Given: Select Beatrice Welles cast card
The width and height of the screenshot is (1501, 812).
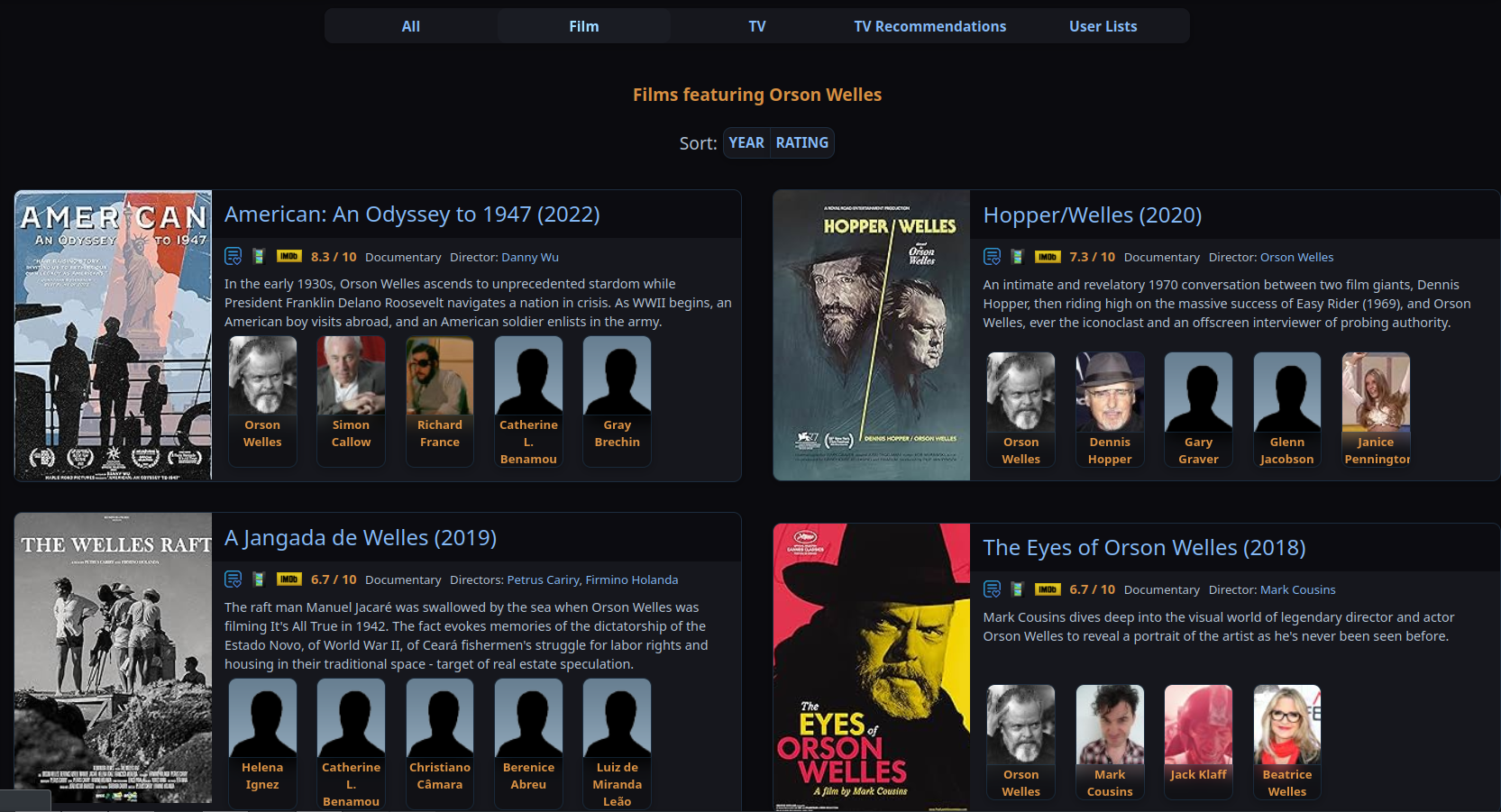Looking at the screenshot, I should [x=1287, y=742].
